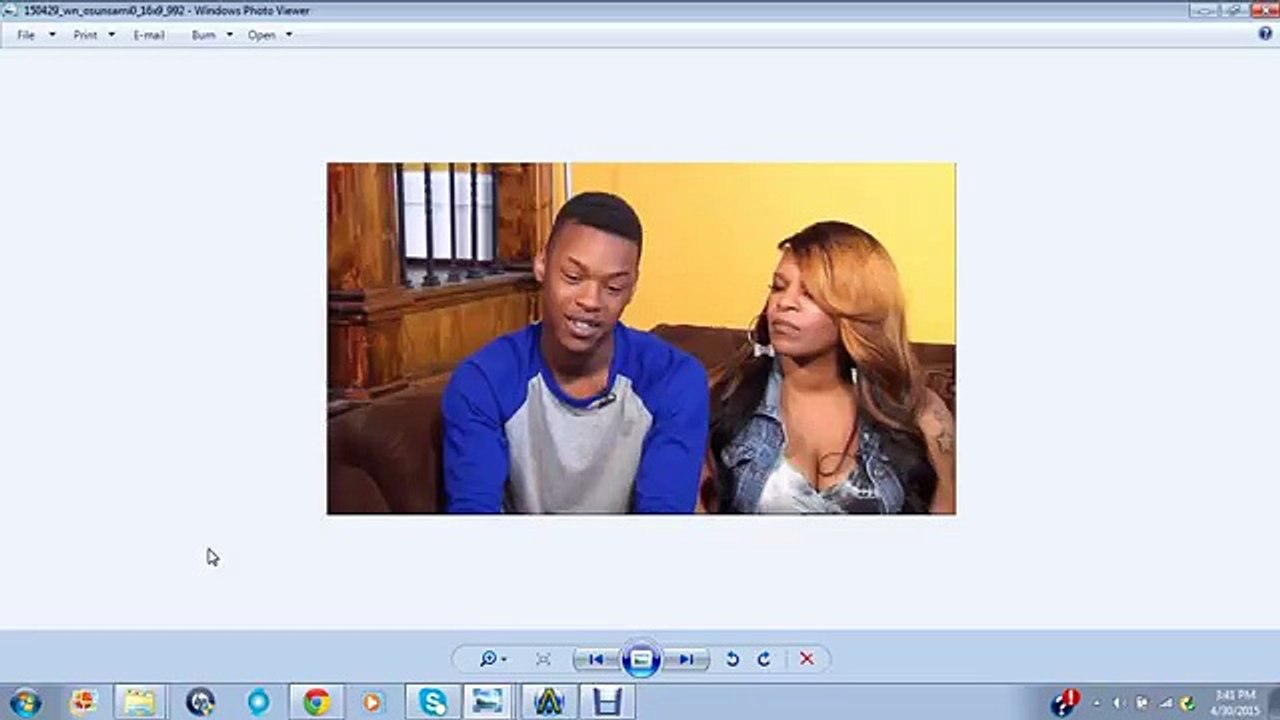Viewport: 1280px width, 720px height.
Task: Open the blue floppy disk taskbar app
Action: pyautogui.click(x=607, y=702)
